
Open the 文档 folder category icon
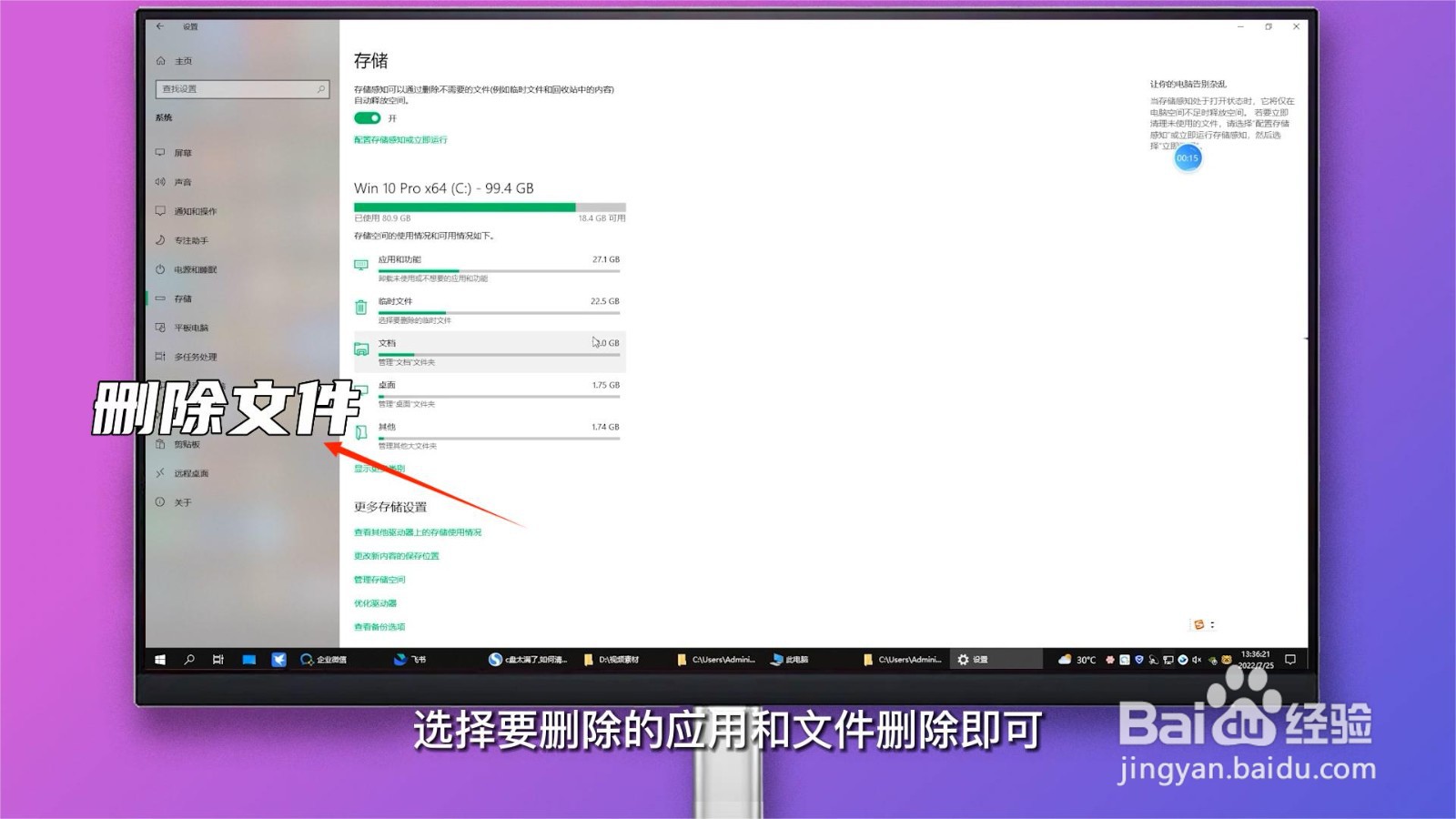[x=361, y=348]
